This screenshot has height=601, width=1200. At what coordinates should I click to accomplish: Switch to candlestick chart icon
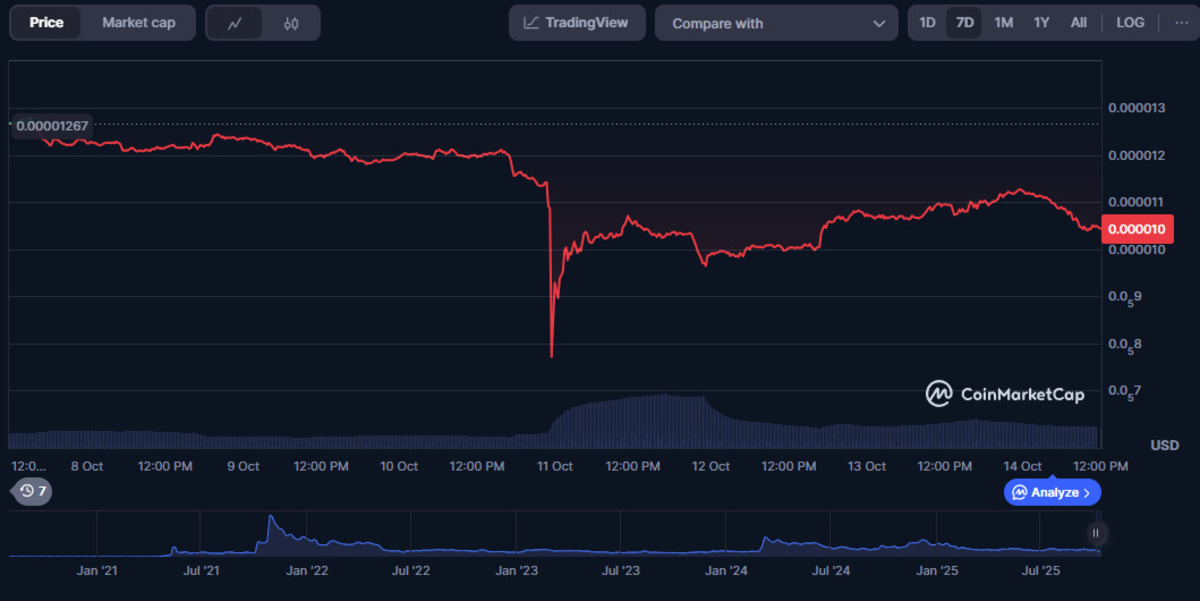coord(291,23)
